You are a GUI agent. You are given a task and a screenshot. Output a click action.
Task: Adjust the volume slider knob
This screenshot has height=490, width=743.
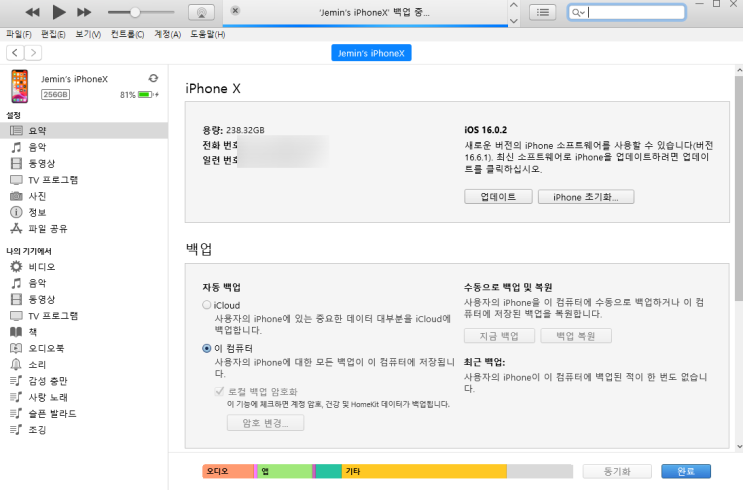coord(135,12)
